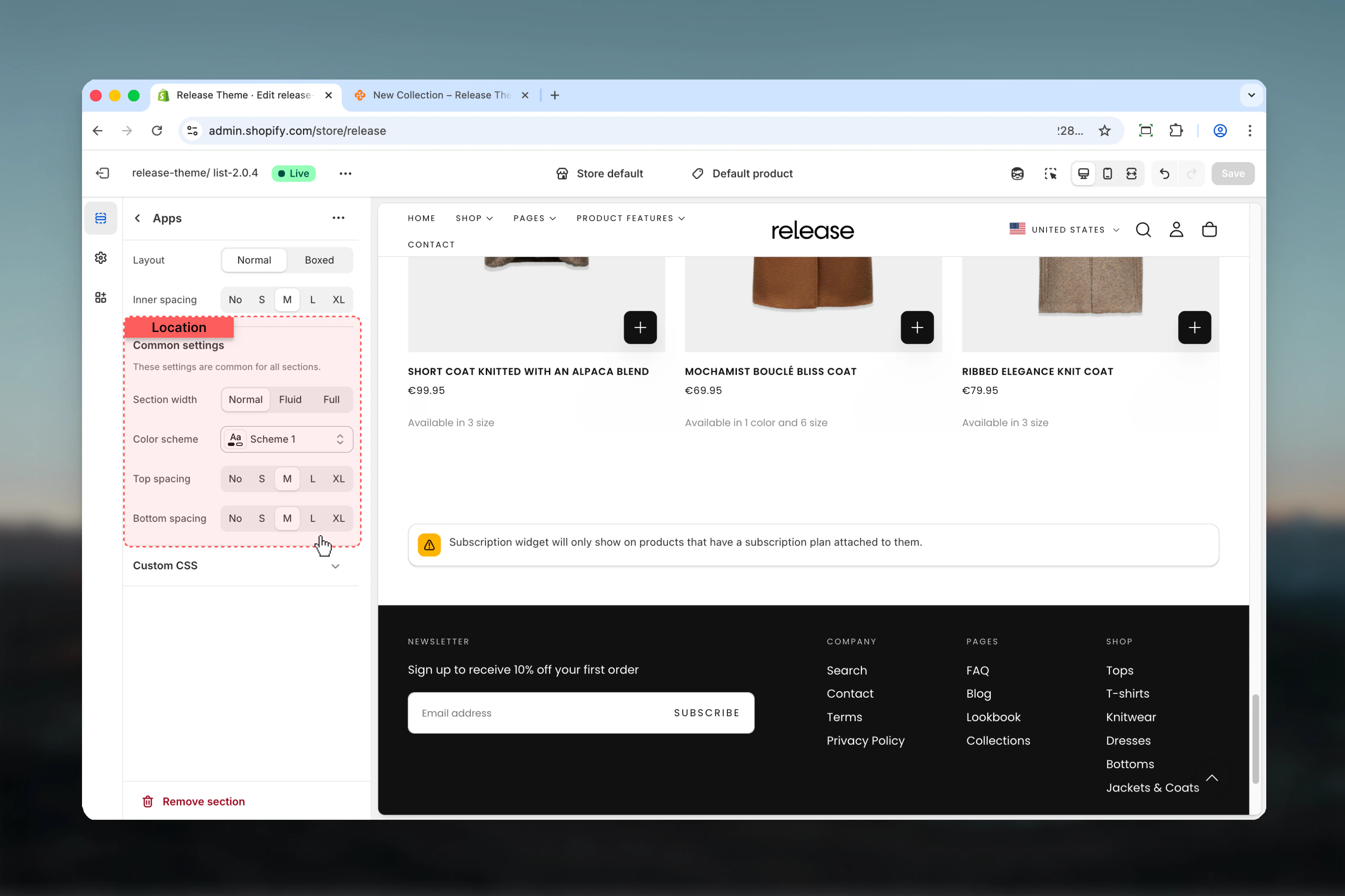Quick add Short Coat Knitted with Alpaca Blend
This screenshot has height=896, width=1345.
640,327
